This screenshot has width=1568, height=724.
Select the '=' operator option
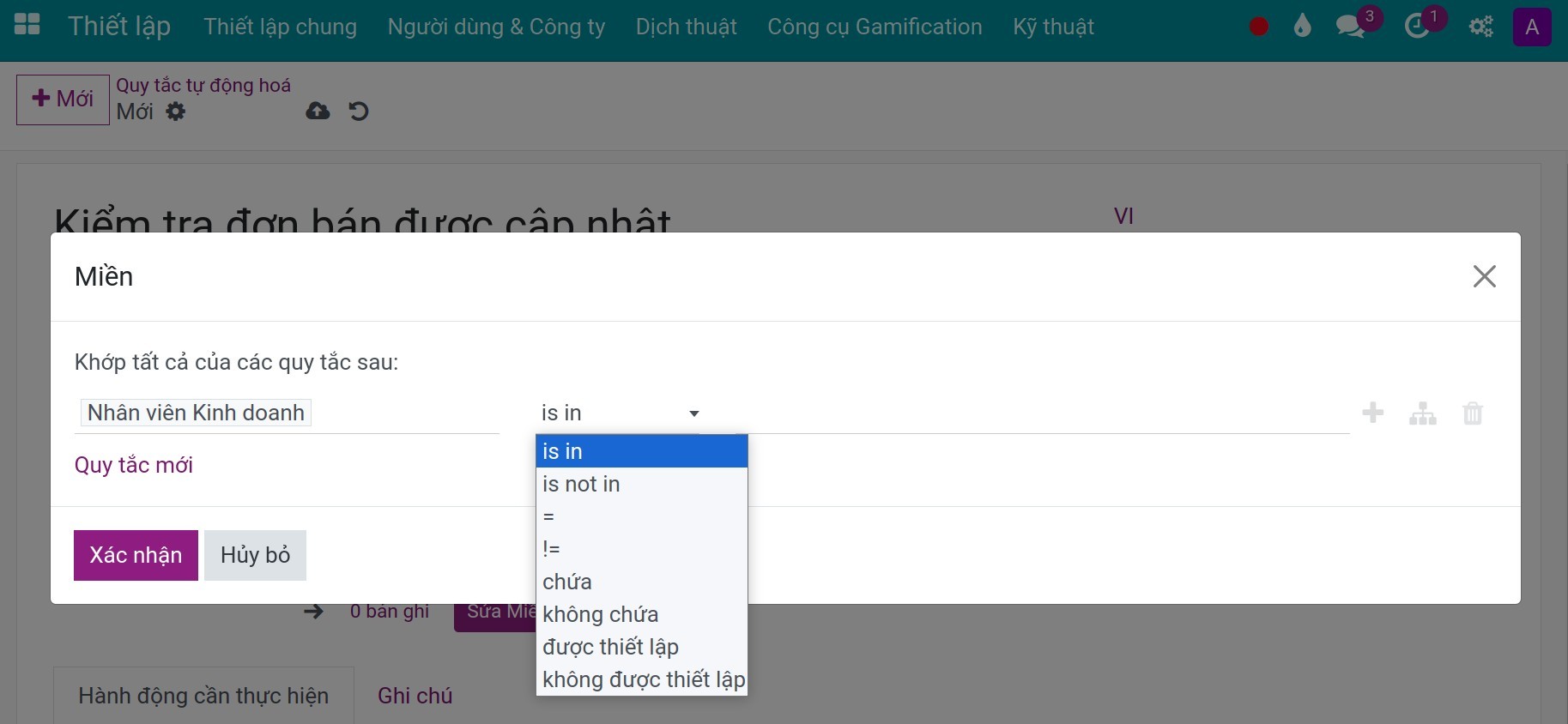642,516
